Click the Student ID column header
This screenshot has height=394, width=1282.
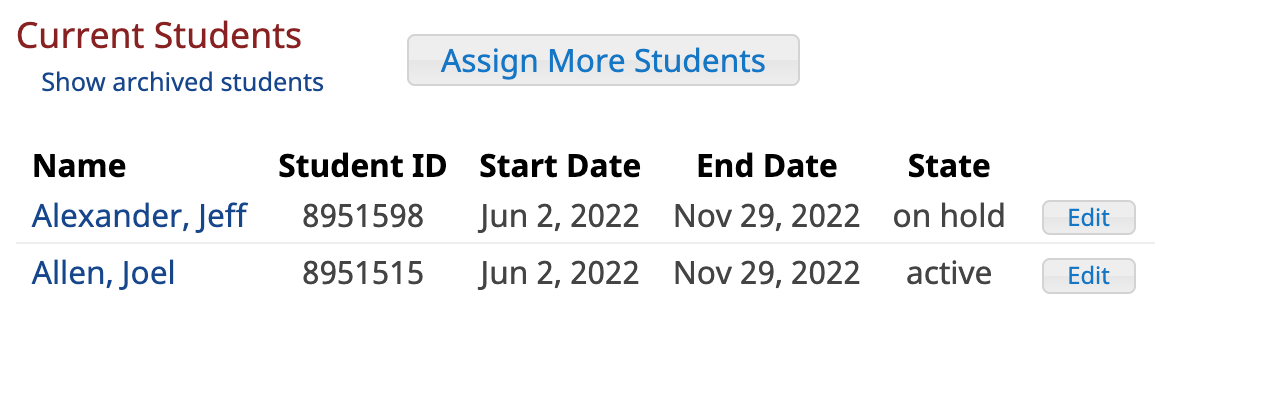coord(363,165)
